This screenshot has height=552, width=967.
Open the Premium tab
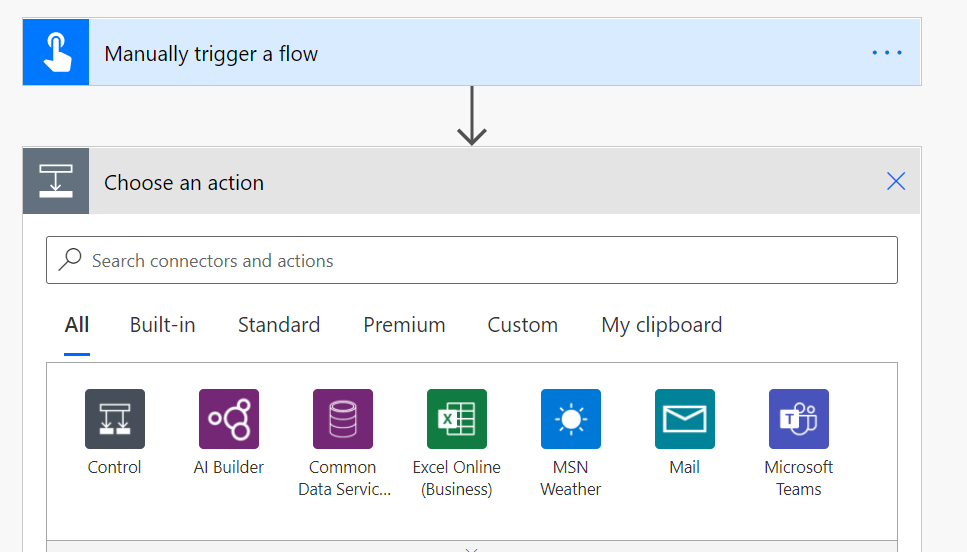click(404, 325)
